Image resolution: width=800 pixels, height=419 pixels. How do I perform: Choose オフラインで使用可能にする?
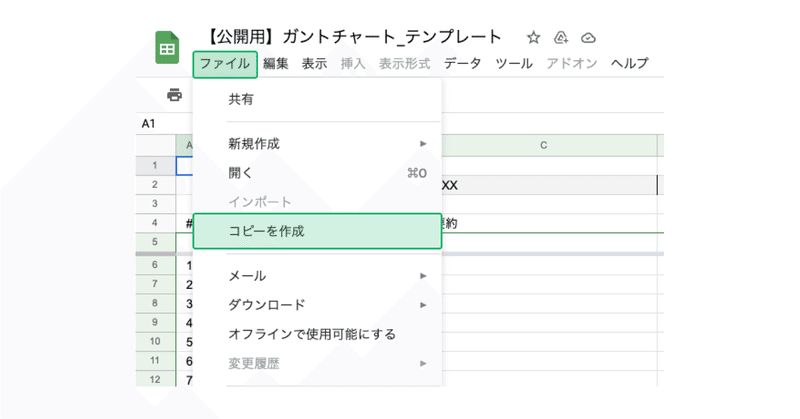click(x=317, y=334)
